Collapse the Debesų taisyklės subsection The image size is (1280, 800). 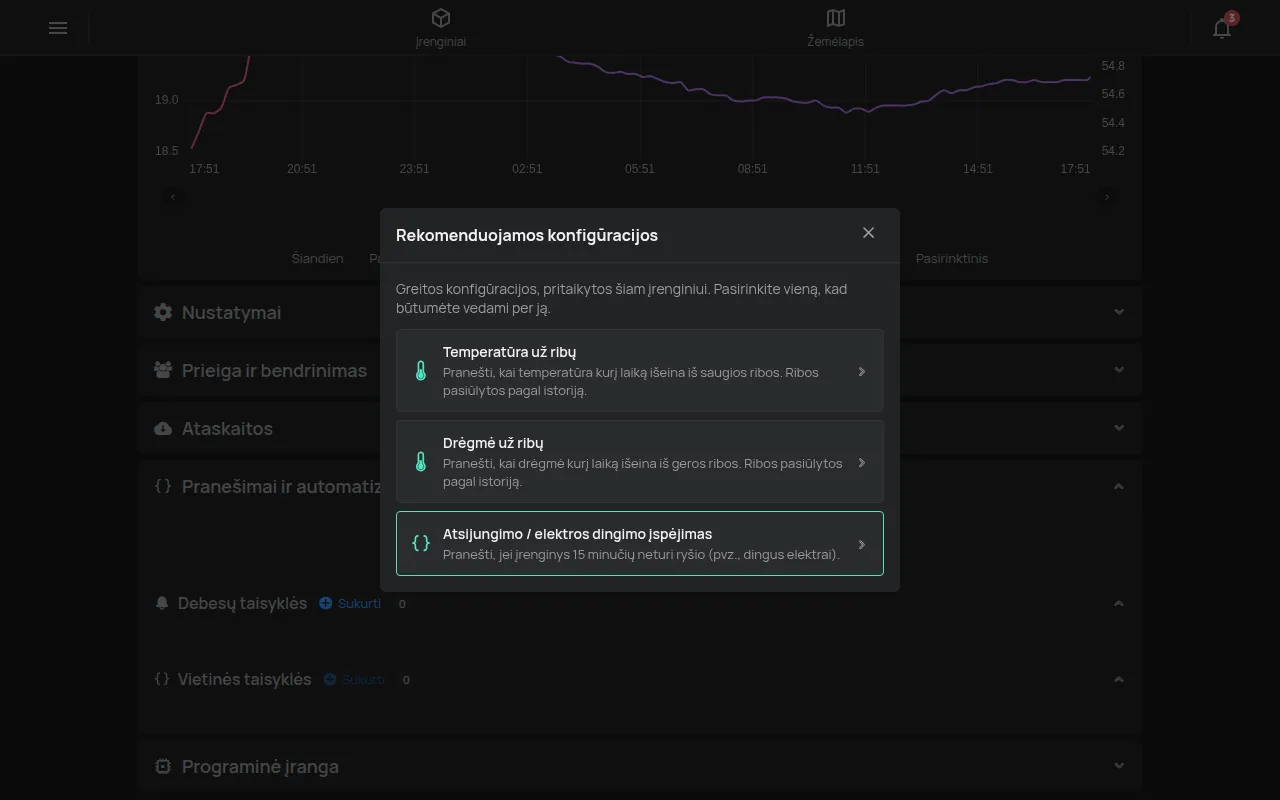[x=1119, y=603]
